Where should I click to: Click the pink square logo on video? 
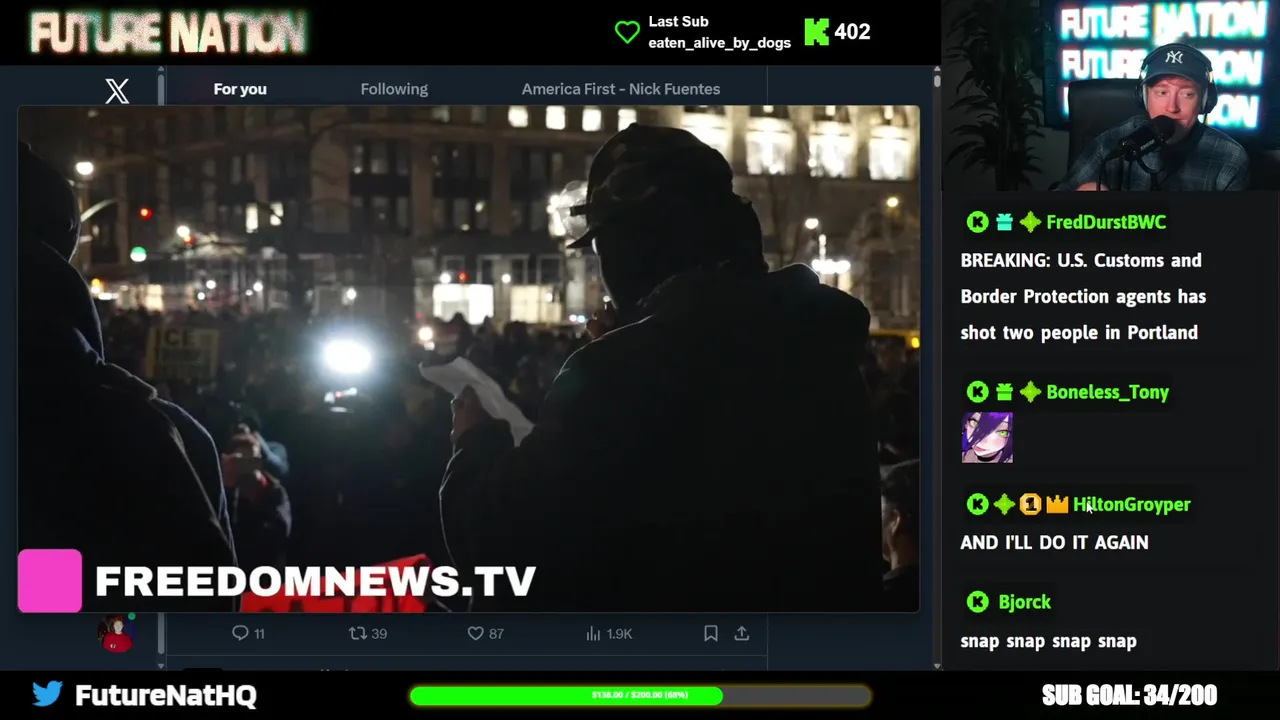(x=50, y=580)
